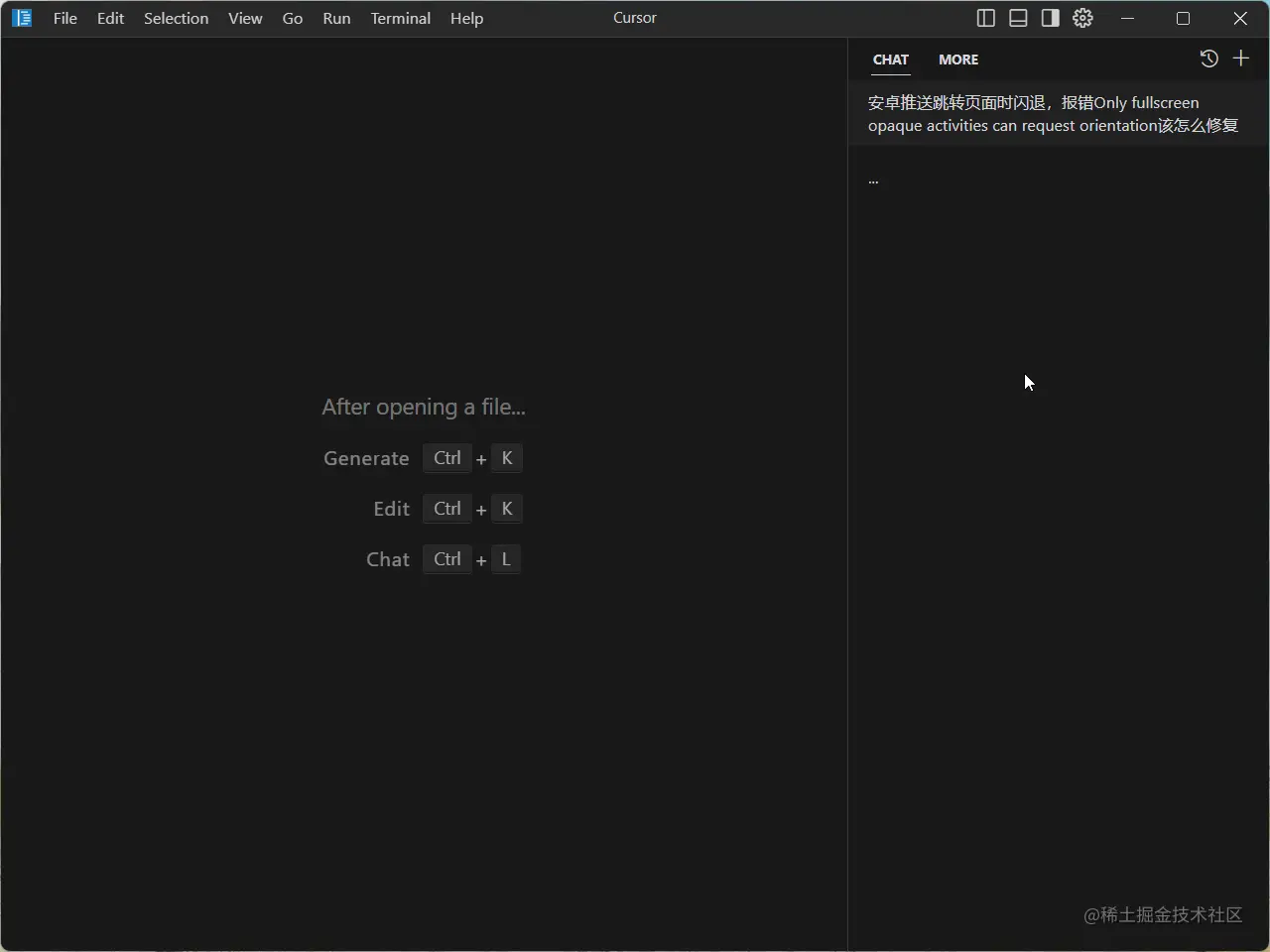Start a new chat with plus icon
Image resolution: width=1270 pixels, height=952 pixels.
(1241, 59)
